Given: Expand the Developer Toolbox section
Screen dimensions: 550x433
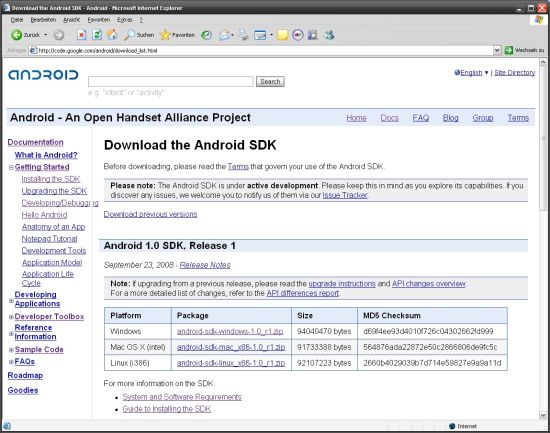Looking at the screenshot, I should 11,317.
